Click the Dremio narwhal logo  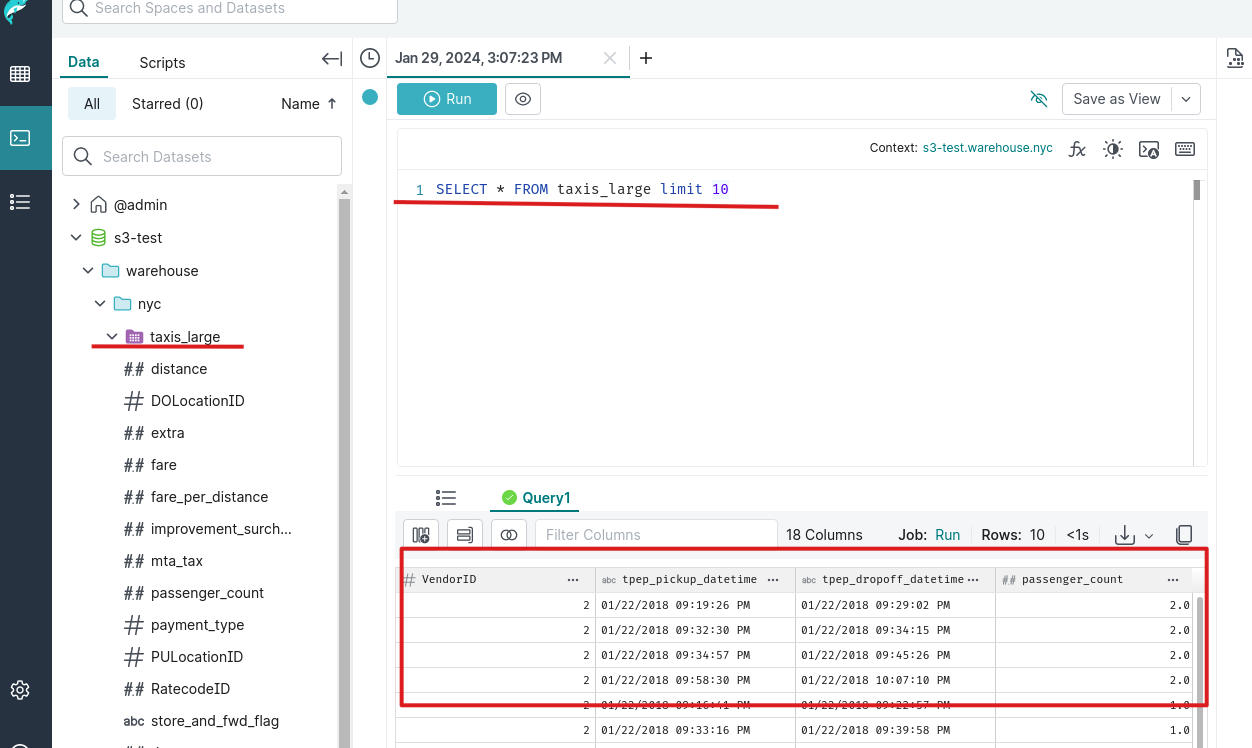(16, 10)
